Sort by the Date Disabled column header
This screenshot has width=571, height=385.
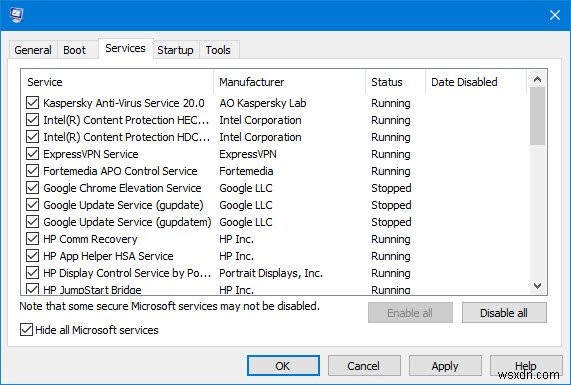click(476, 82)
